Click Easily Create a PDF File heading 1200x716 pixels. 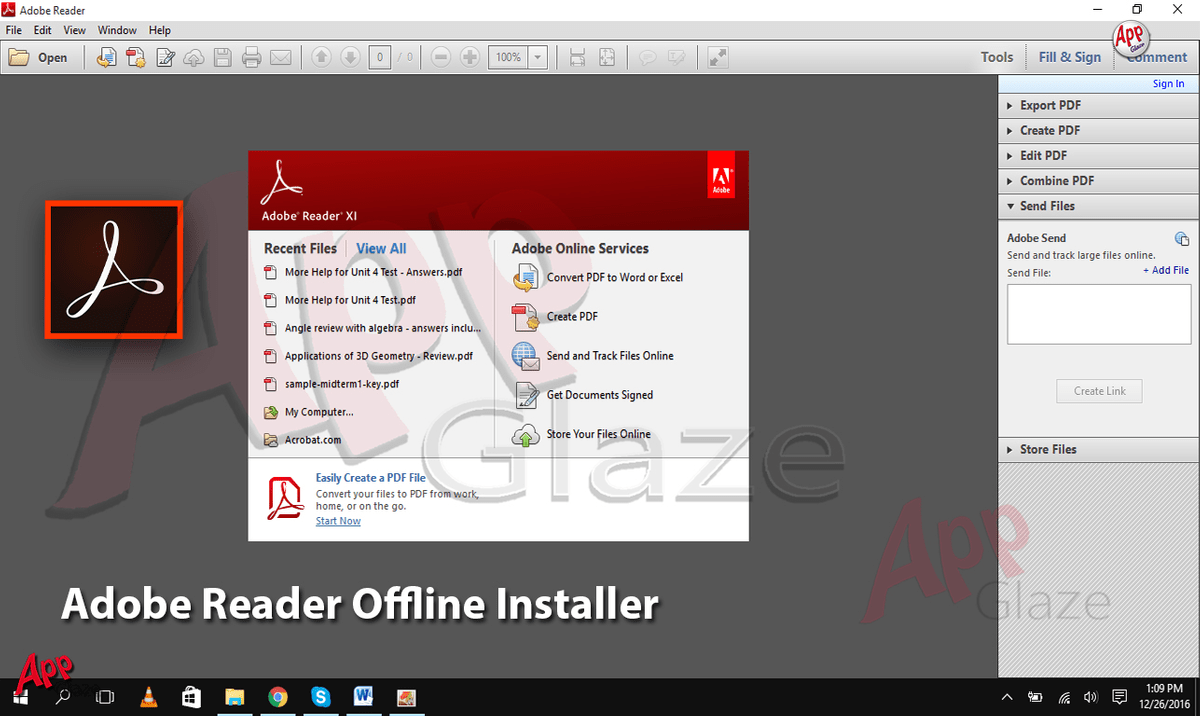coord(371,478)
